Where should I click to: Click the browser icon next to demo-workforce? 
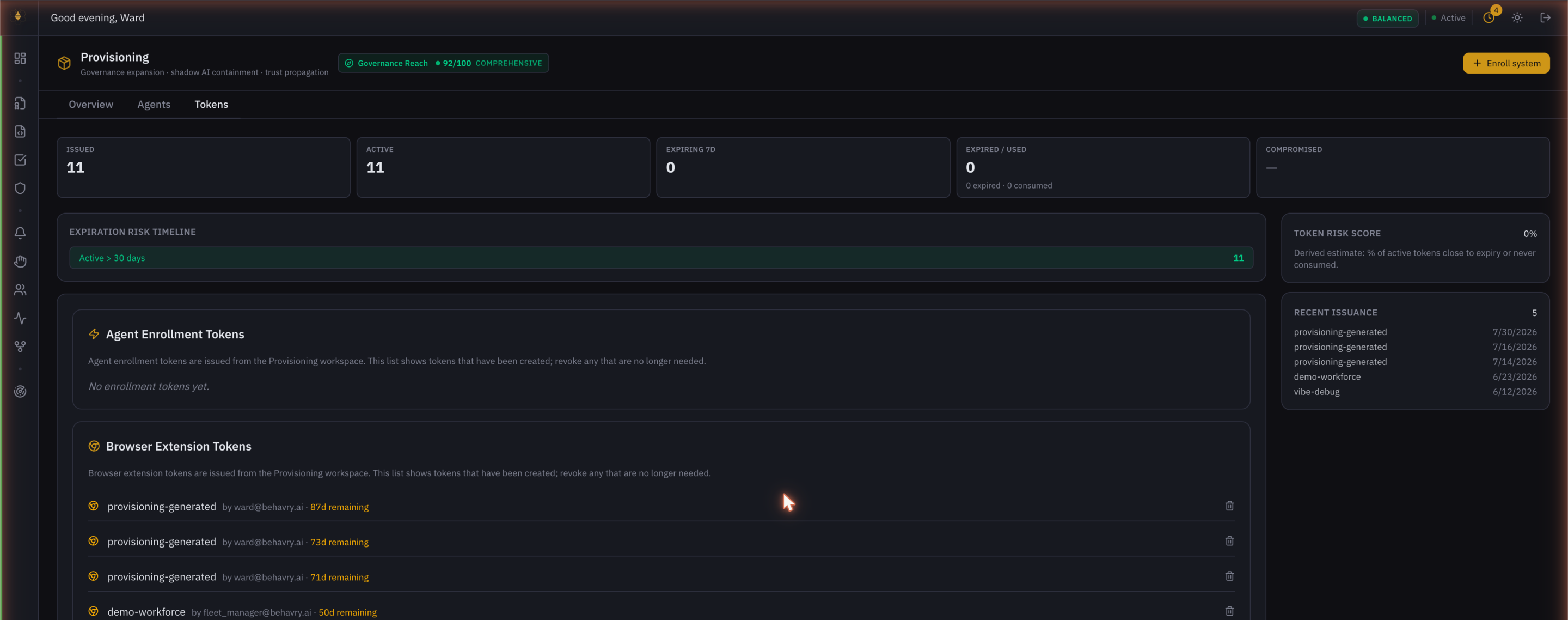coord(93,611)
